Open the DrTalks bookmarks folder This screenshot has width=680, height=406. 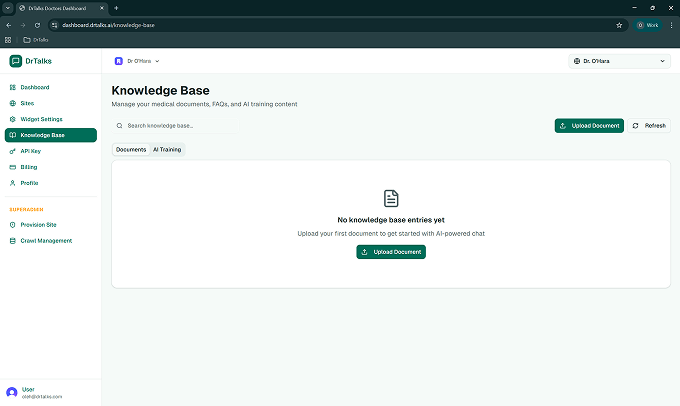(36, 40)
